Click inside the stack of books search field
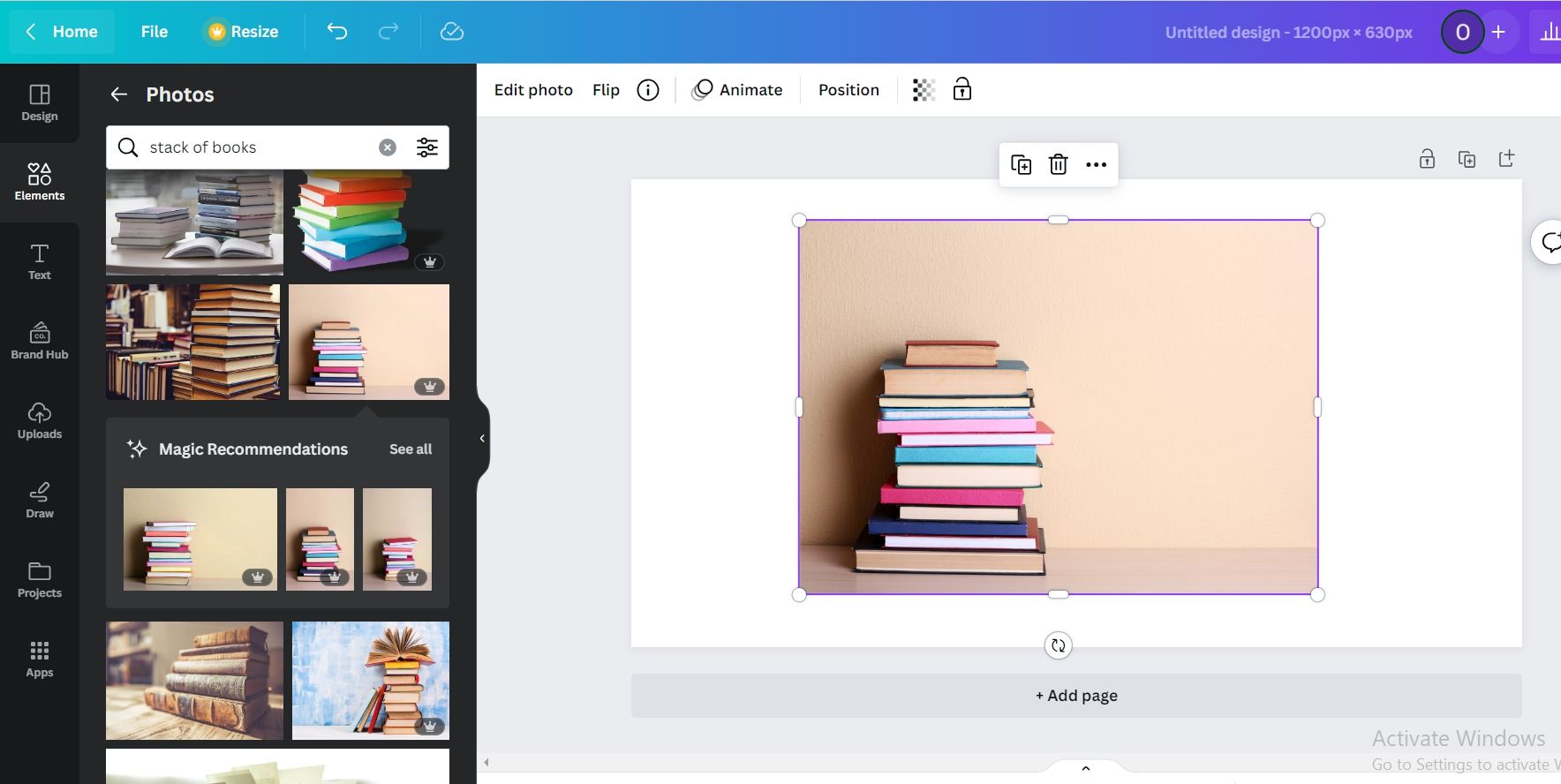The height and width of the screenshot is (784, 1561). click(x=256, y=147)
